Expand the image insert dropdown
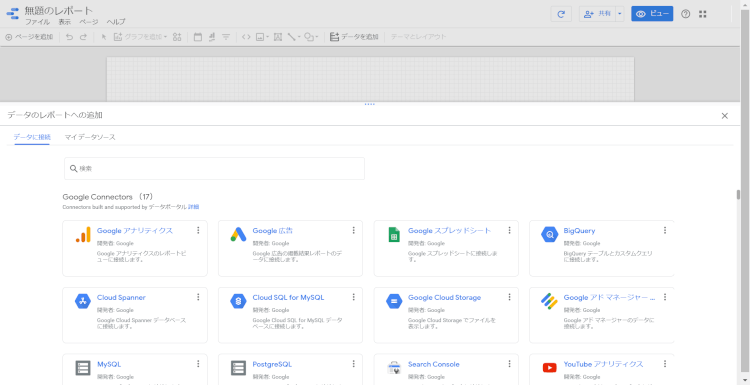Viewport: 750px width, 385px height. 267,37
